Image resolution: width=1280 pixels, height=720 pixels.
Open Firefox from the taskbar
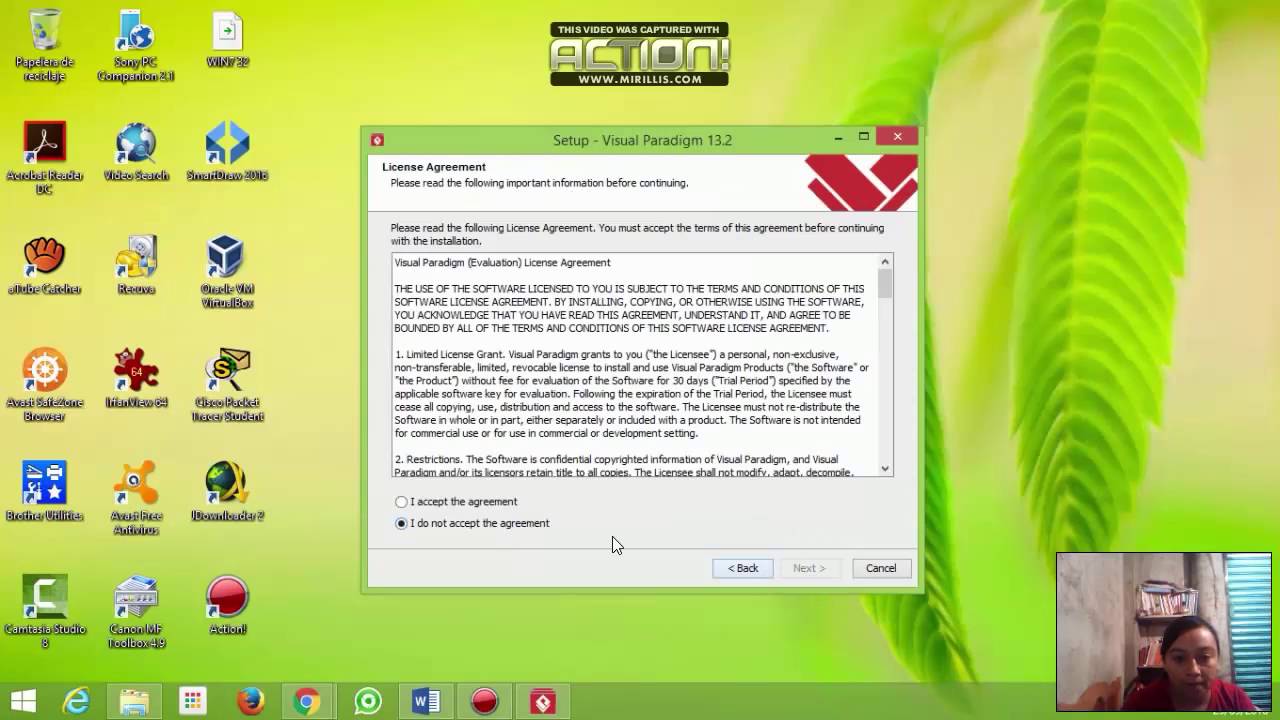click(x=250, y=702)
